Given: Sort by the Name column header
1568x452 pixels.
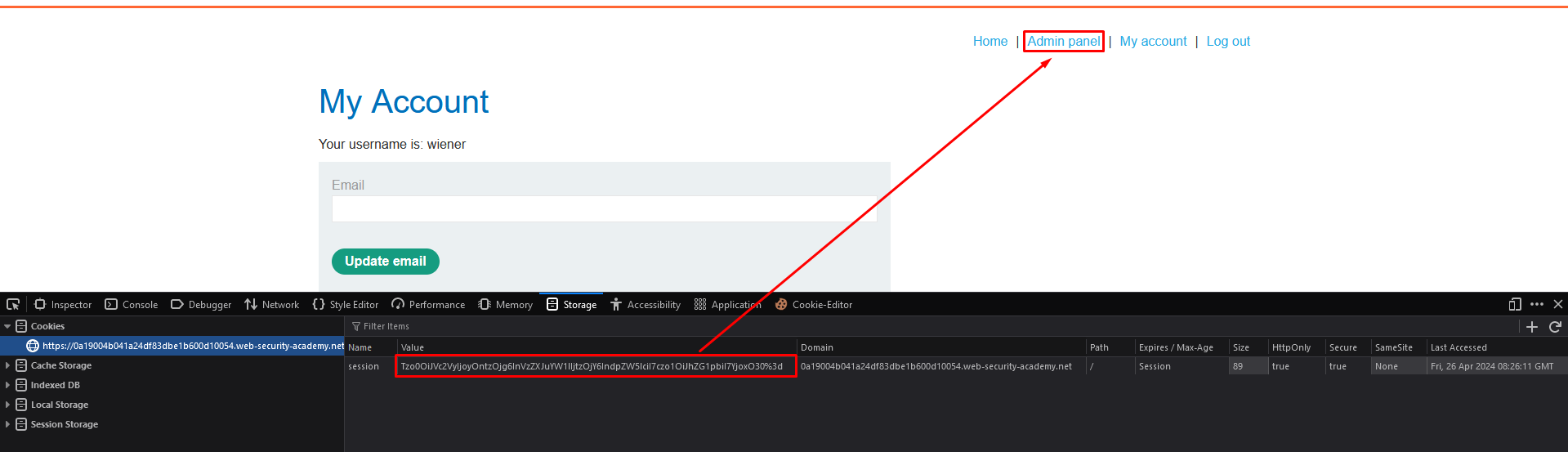Looking at the screenshot, I should pos(370,347).
